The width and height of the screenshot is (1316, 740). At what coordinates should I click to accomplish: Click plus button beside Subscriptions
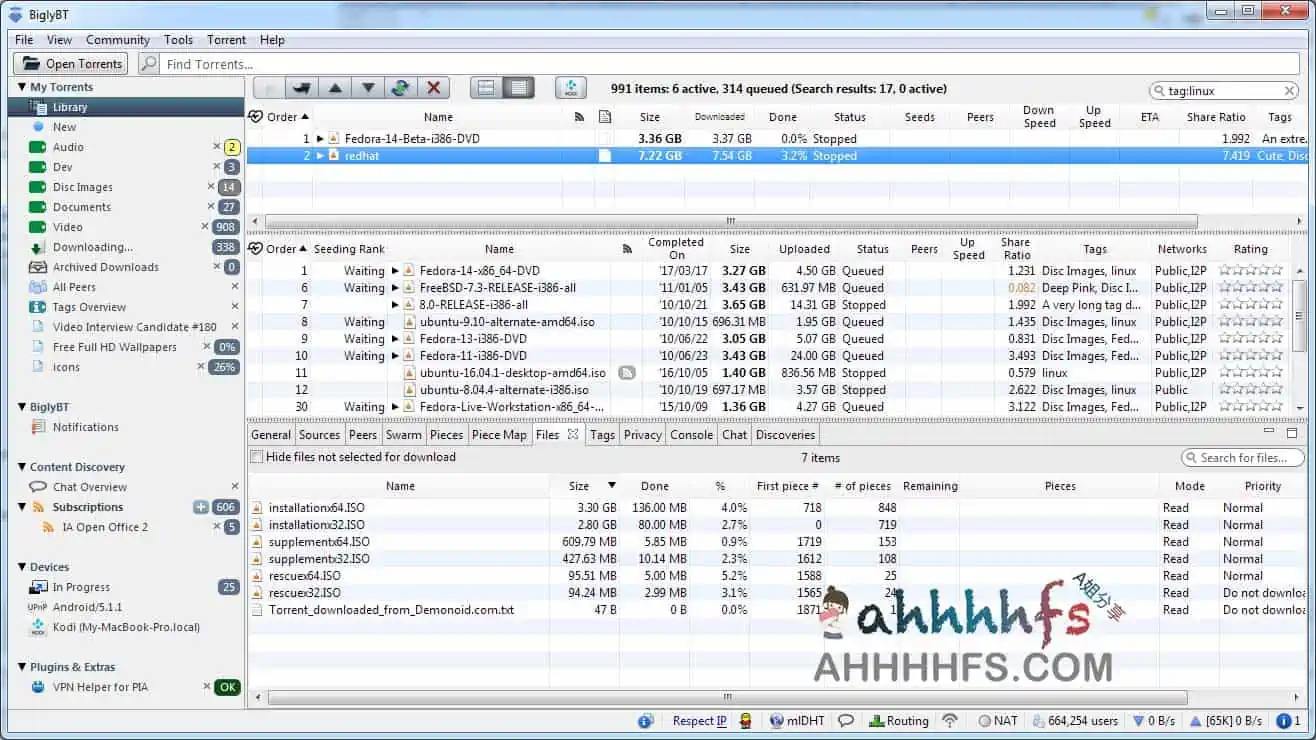(200, 507)
